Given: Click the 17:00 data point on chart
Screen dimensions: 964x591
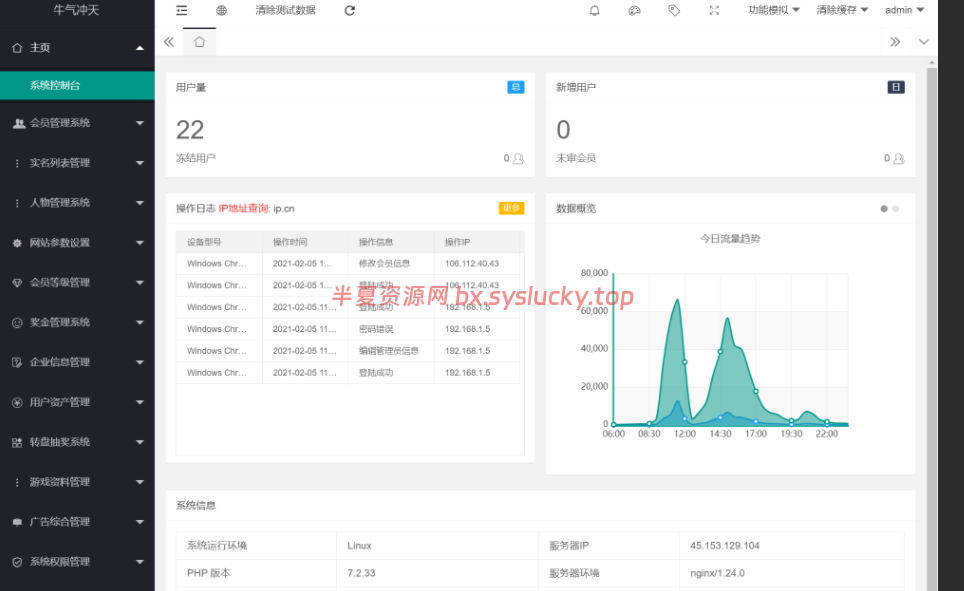Looking at the screenshot, I should click(x=756, y=392).
